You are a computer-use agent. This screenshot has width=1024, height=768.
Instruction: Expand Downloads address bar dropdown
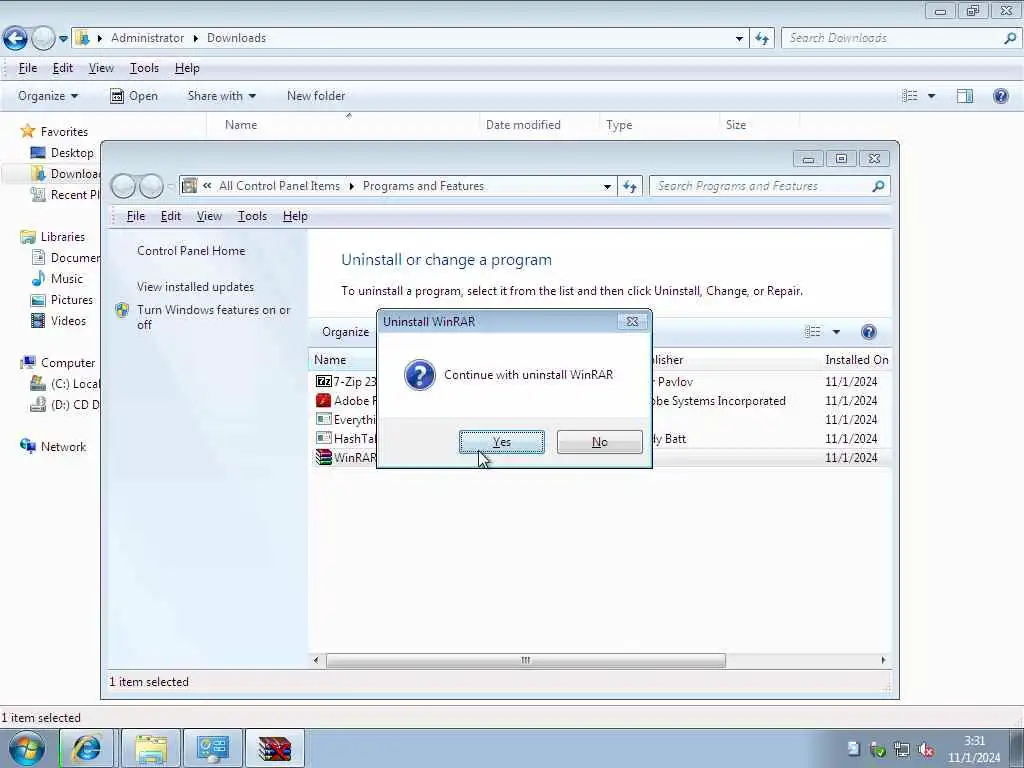pyautogui.click(x=739, y=38)
